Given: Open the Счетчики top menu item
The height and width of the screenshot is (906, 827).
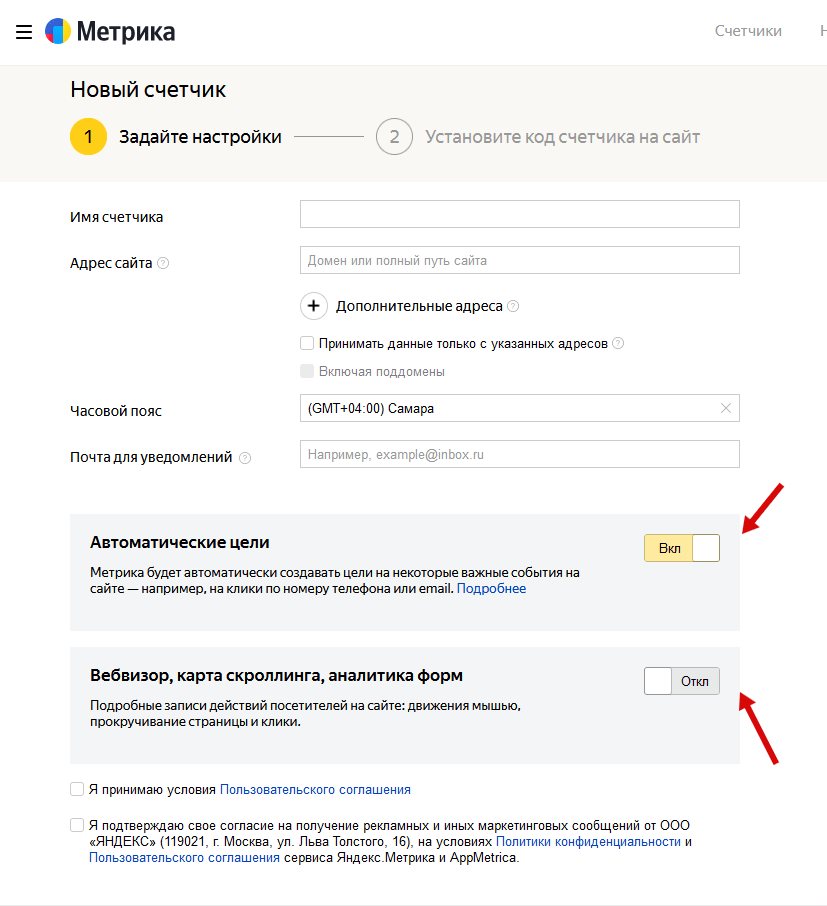Looking at the screenshot, I should click(x=748, y=31).
